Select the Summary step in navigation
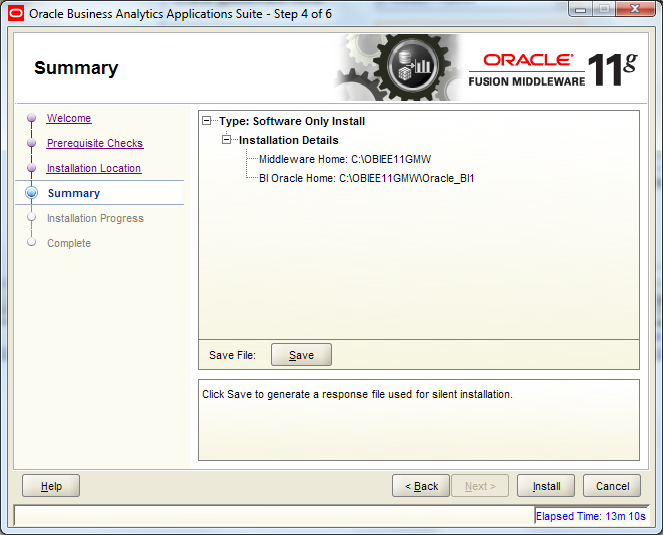Viewport: 663px width, 535px height. 74,193
